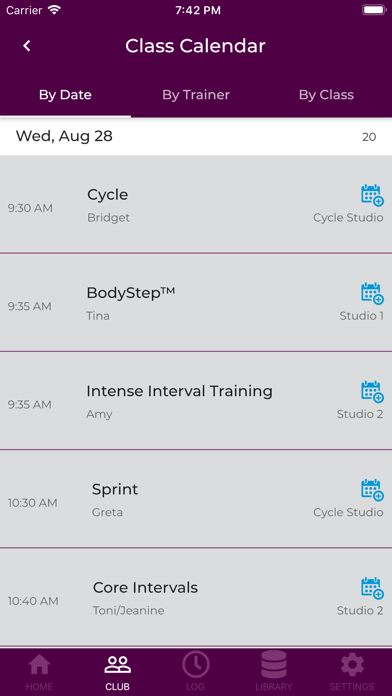Add BodyStep class to calendar
The image size is (392, 696).
click(x=372, y=293)
